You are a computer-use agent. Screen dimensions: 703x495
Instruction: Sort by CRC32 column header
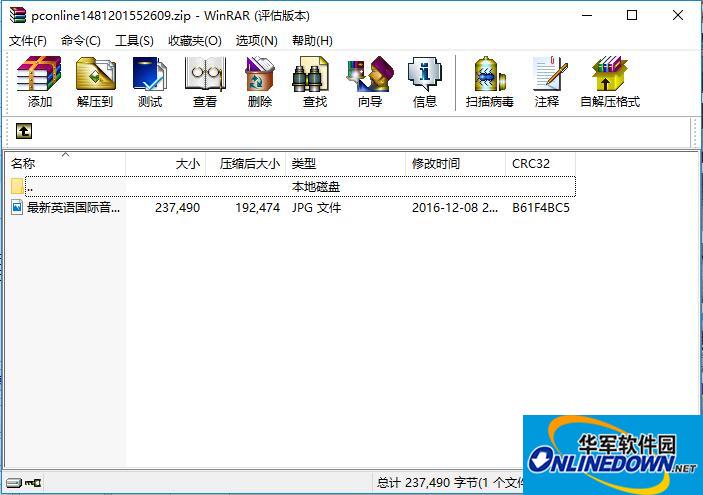(x=540, y=164)
